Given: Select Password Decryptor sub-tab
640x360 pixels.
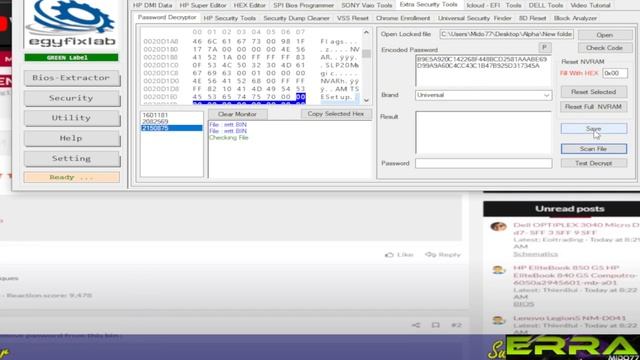Looking at the screenshot, I should [x=167, y=18].
